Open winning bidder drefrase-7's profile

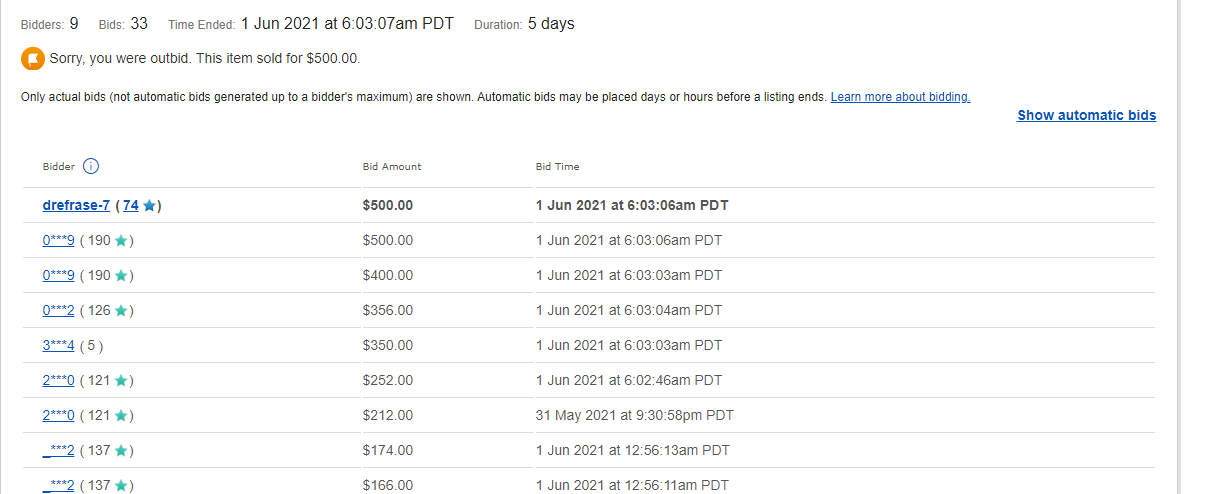point(76,205)
